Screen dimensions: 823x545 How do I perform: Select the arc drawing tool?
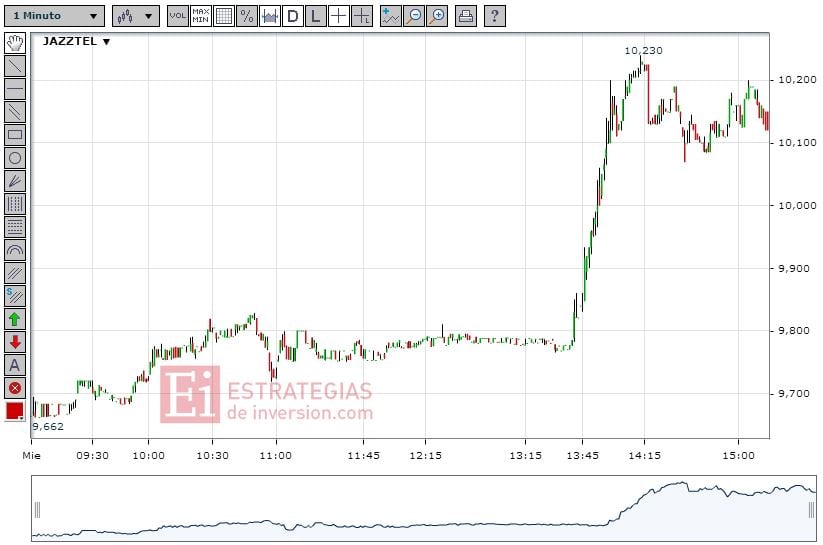(x=15, y=250)
